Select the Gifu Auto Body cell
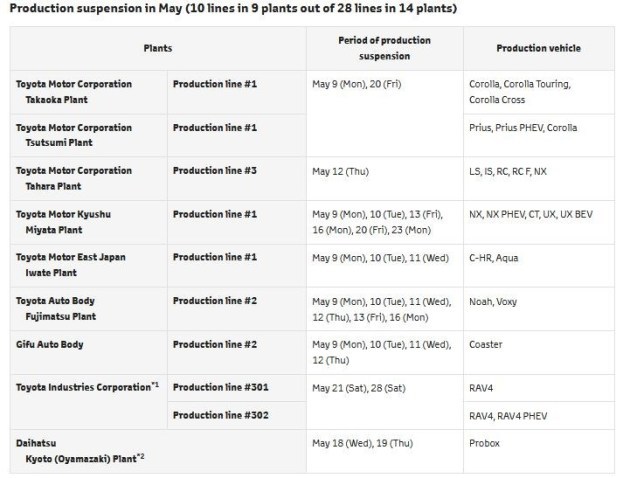This screenshot has height=478, width=630. coord(88,352)
